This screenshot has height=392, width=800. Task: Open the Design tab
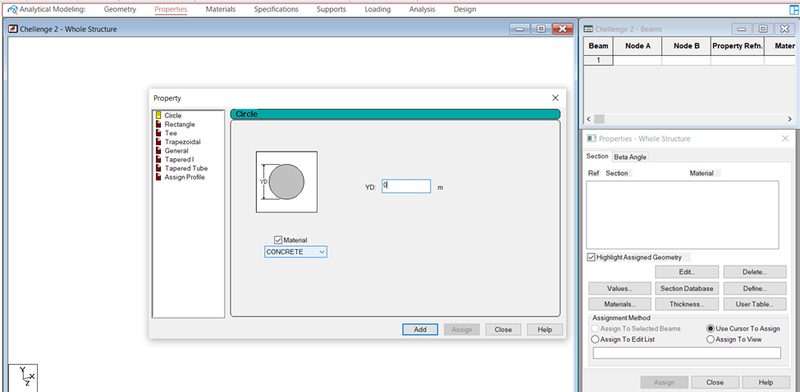[465, 9]
